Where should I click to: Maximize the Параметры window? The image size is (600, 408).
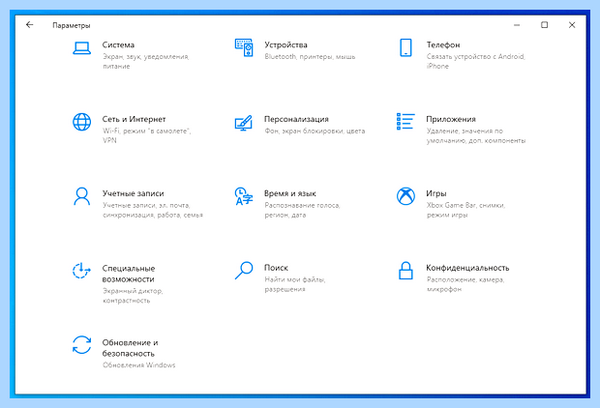point(544,25)
